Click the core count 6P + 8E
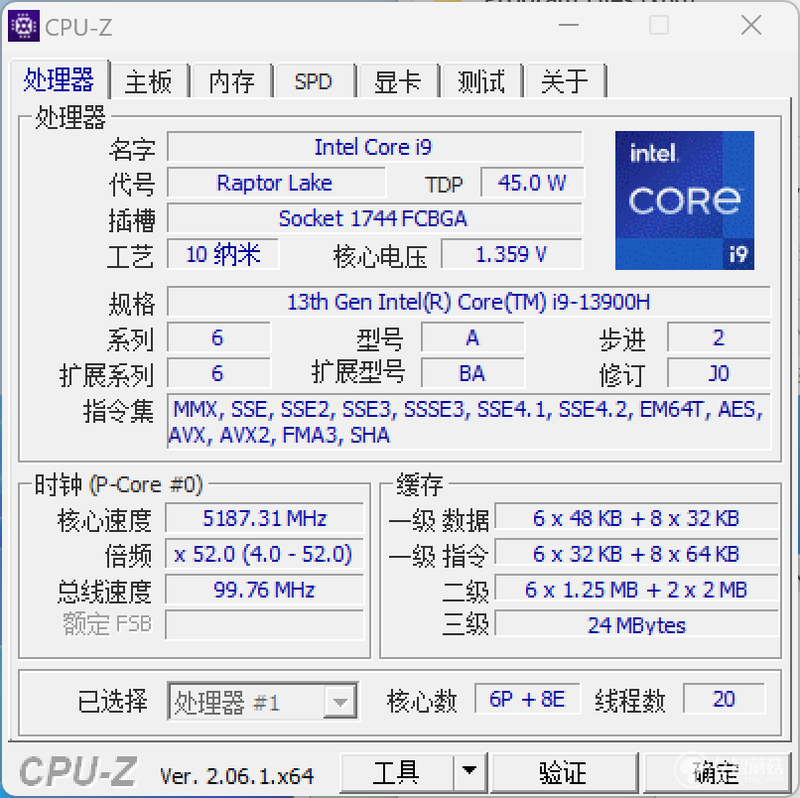Image resolution: width=800 pixels, height=798 pixels. coord(527,699)
